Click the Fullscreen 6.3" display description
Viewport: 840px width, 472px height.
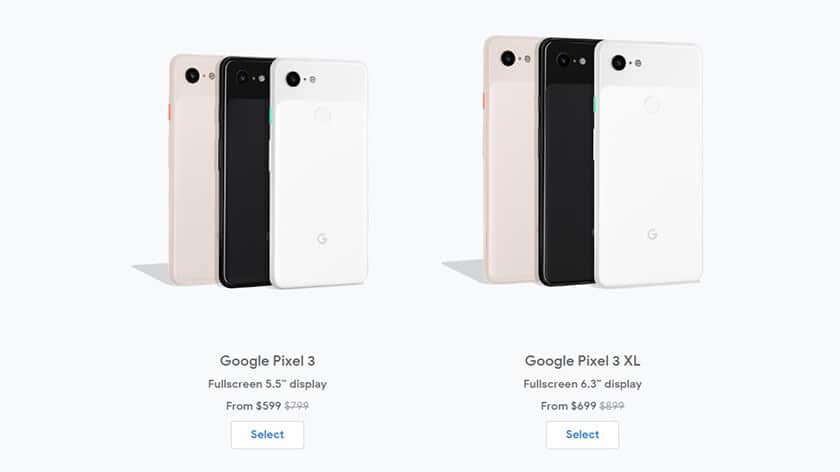tap(582, 384)
